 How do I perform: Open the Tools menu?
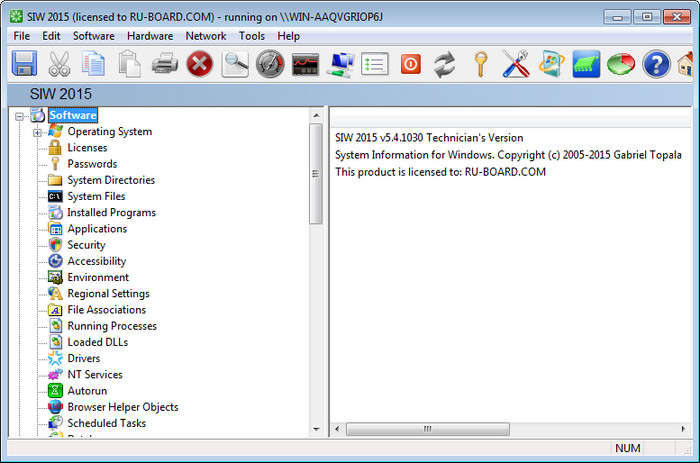[x=252, y=36]
